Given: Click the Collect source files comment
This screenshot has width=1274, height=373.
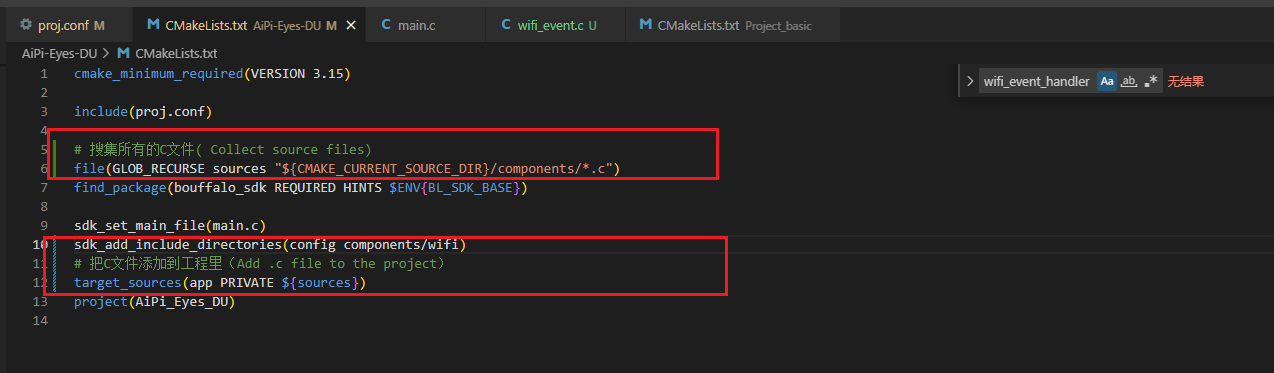Looking at the screenshot, I should click(x=223, y=149).
